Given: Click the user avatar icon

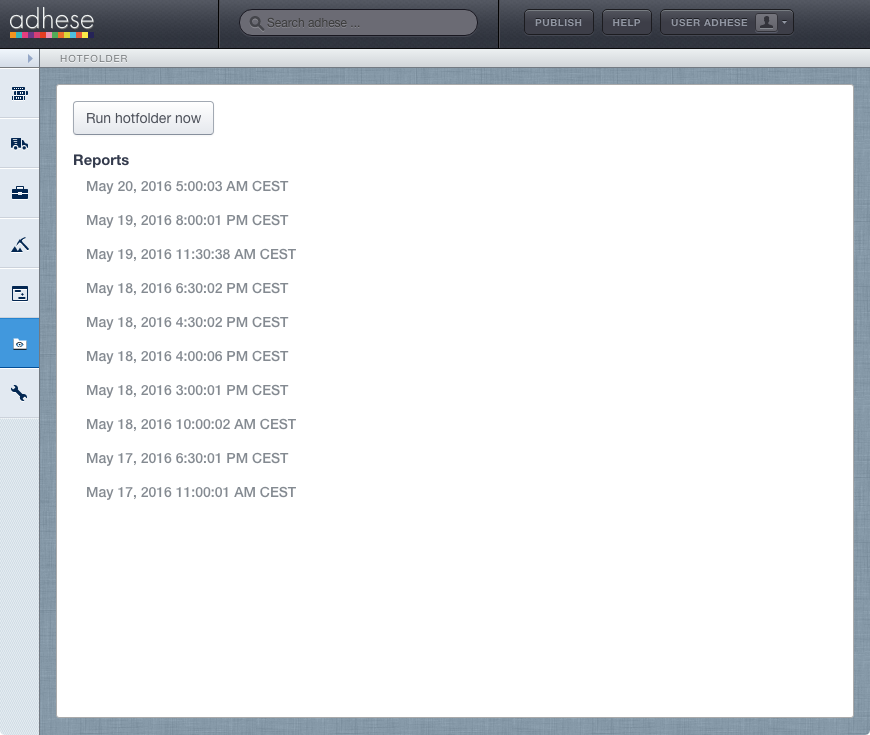Looking at the screenshot, I should [x=766, y=23].
